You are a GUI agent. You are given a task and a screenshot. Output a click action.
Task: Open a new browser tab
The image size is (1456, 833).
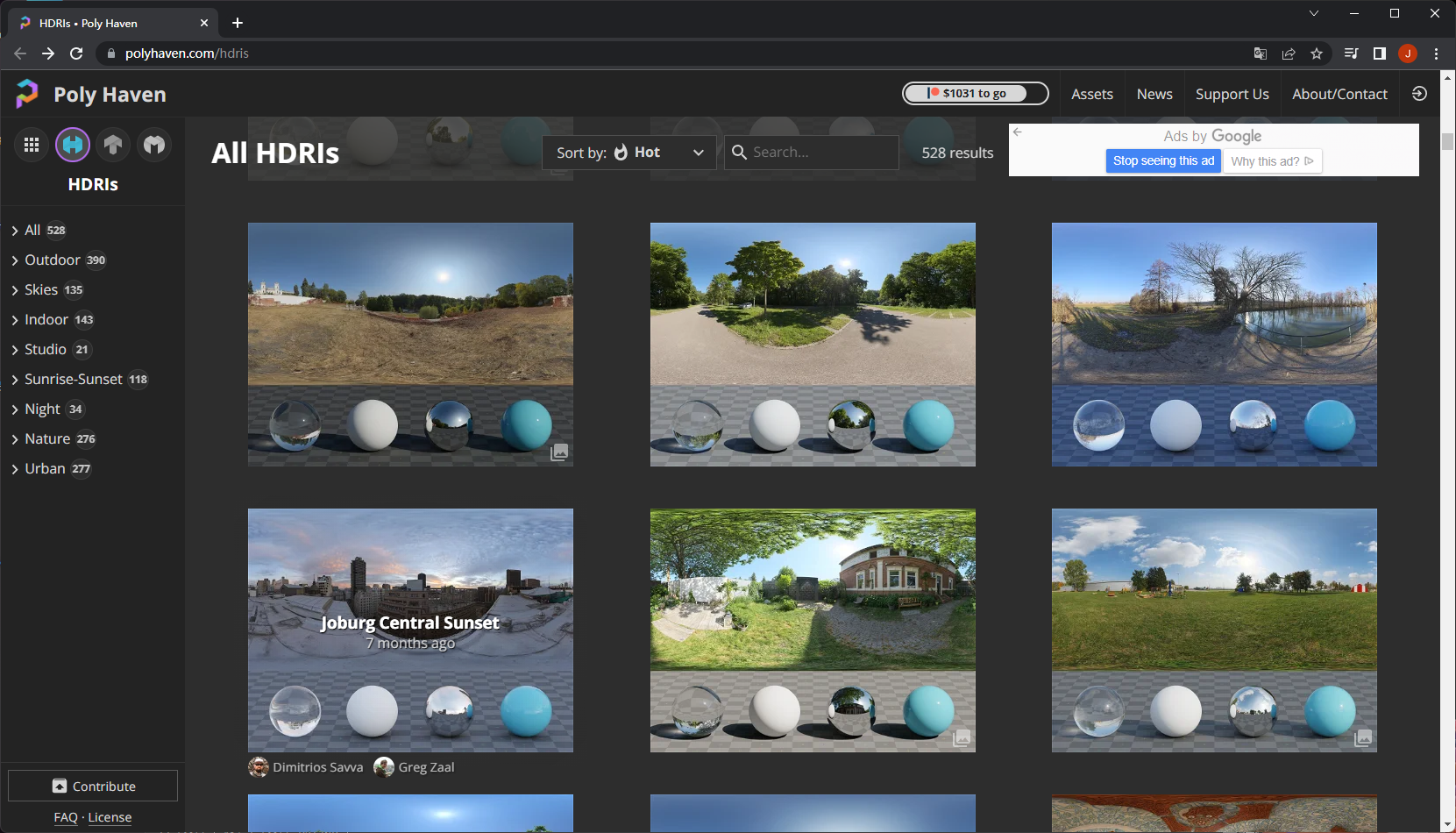coord(238,23)
